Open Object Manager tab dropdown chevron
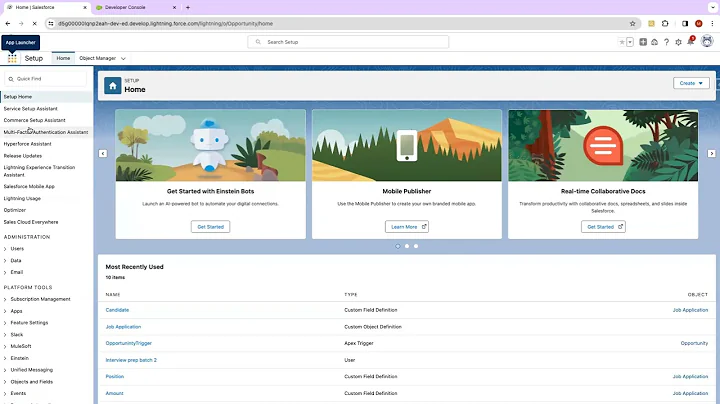The height and width of the screenshot is (404, 720). pos(123,58)
